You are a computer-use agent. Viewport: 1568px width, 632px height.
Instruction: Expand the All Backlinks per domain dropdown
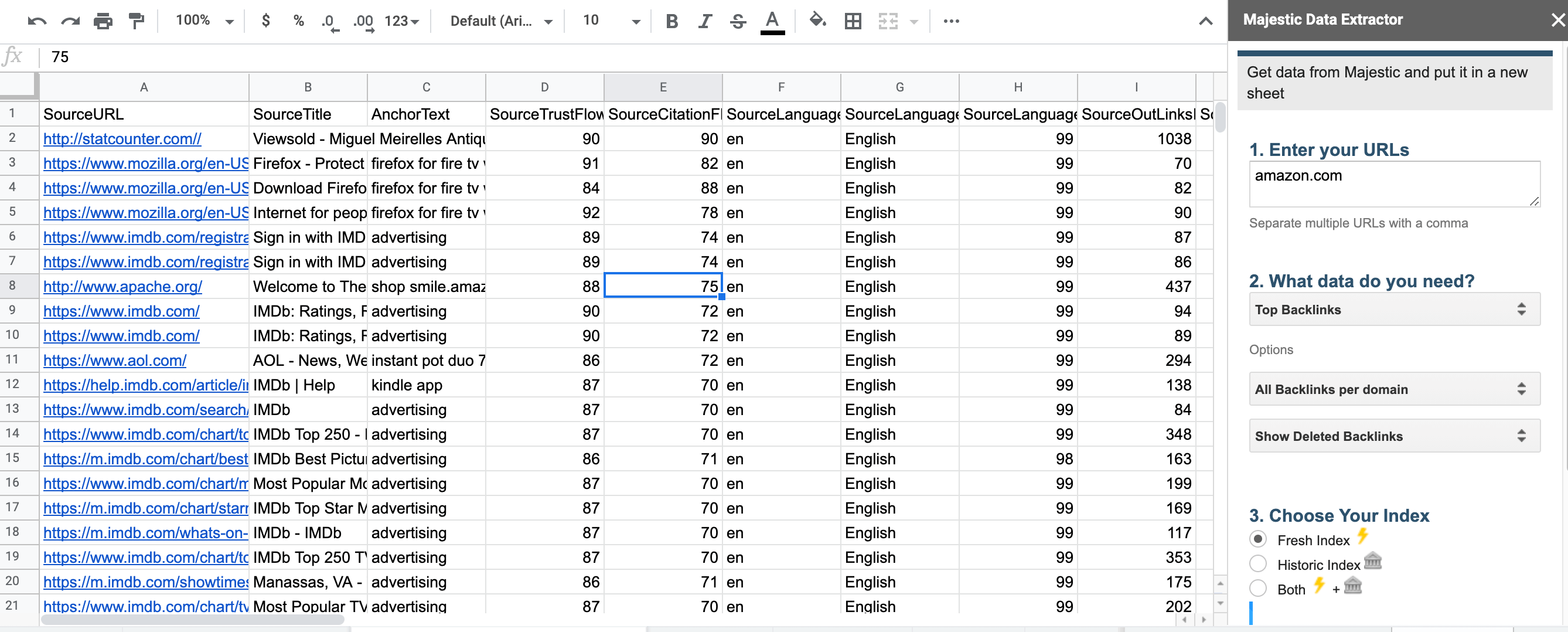tap(1394, 389)
